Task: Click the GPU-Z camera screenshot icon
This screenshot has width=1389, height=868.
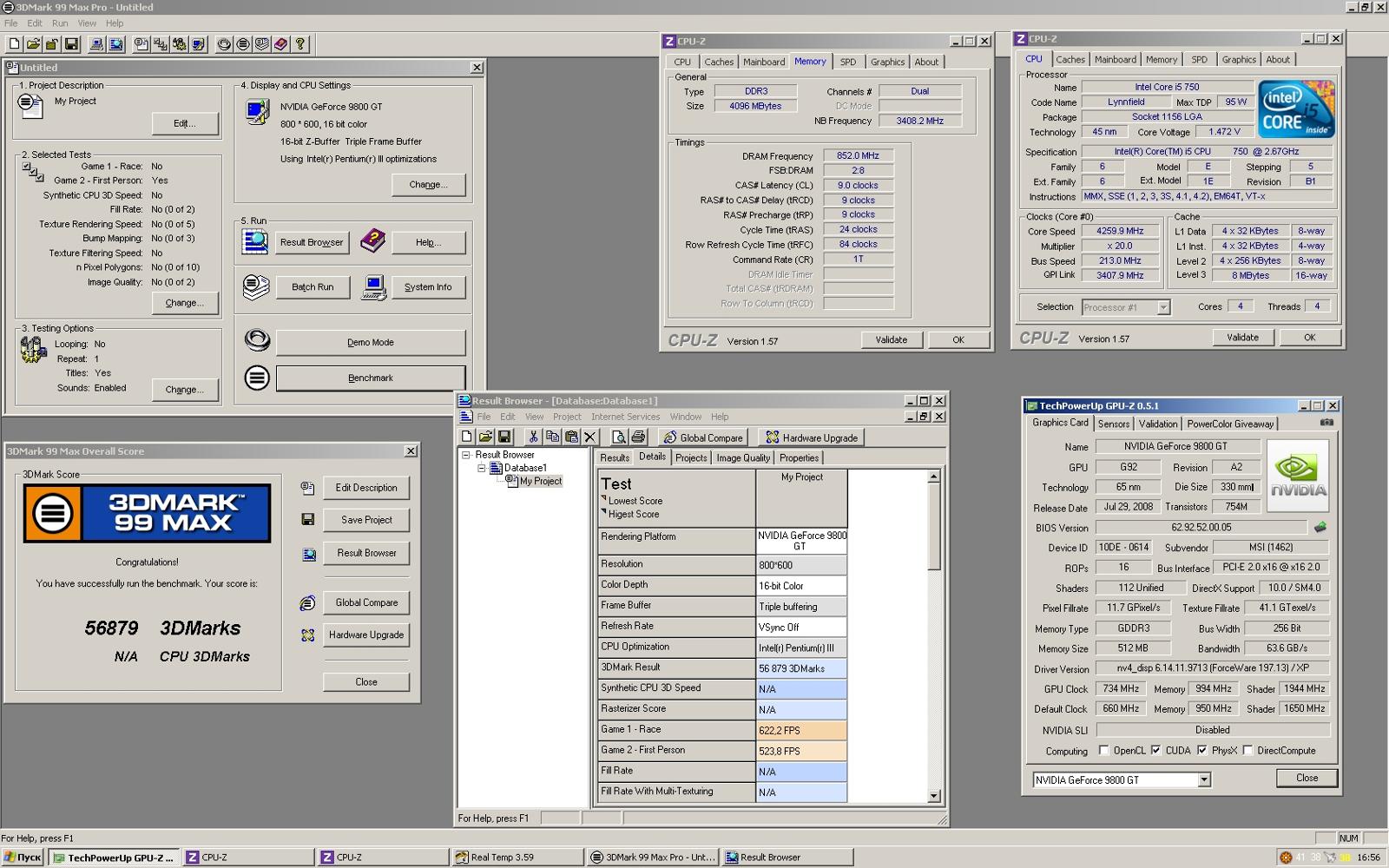Action: (1326, 423)
